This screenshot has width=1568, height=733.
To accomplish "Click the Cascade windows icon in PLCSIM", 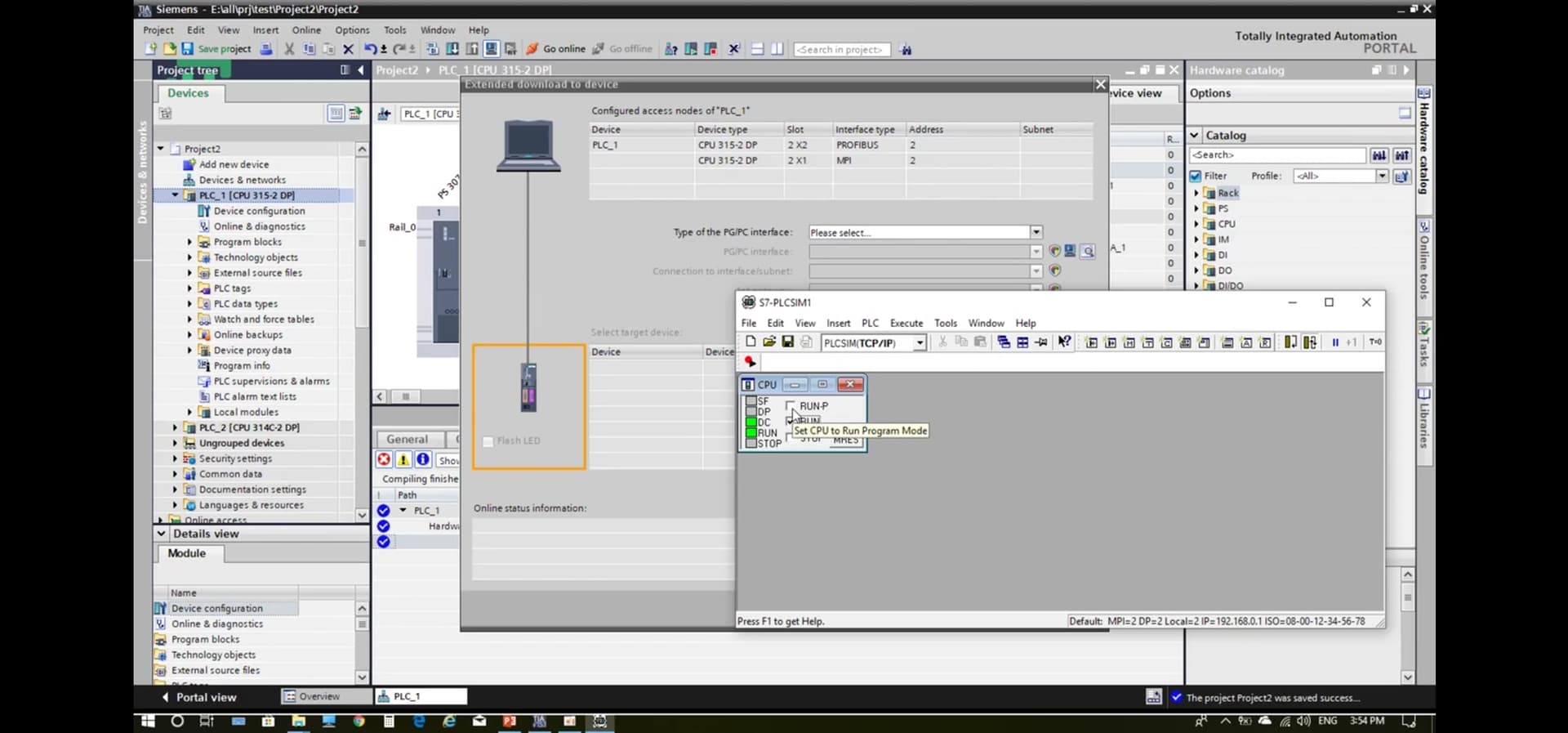I will (x=1004, y=342).
